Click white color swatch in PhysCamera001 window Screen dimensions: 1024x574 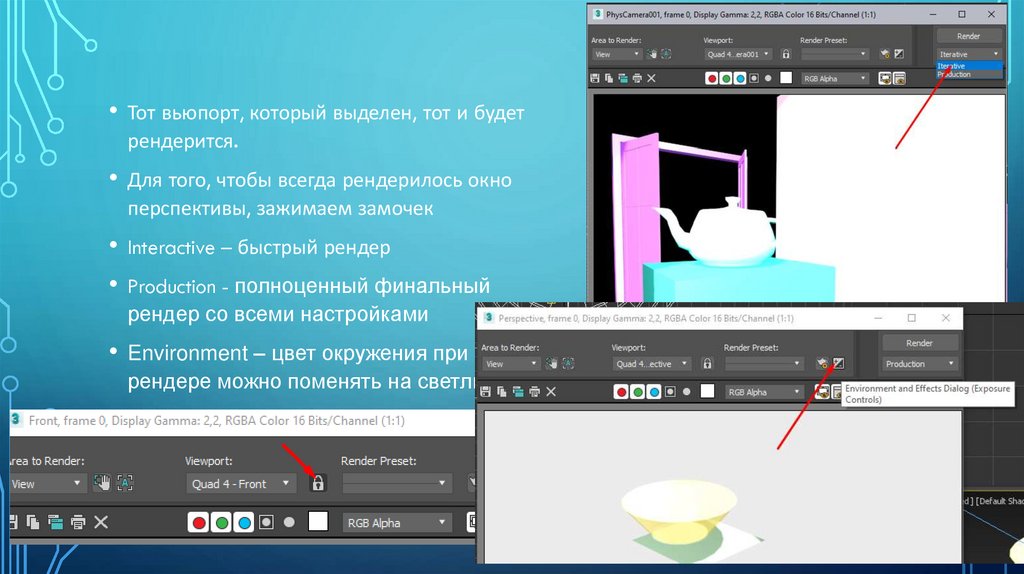click(x=786, y=78)
